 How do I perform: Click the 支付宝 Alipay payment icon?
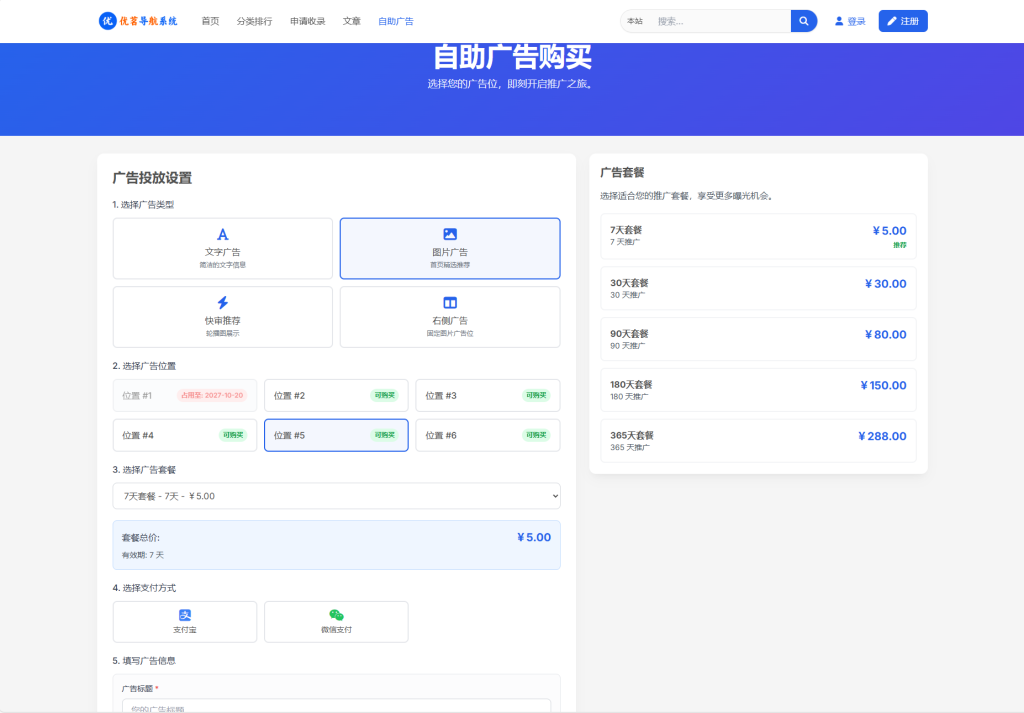coord(185,614)
